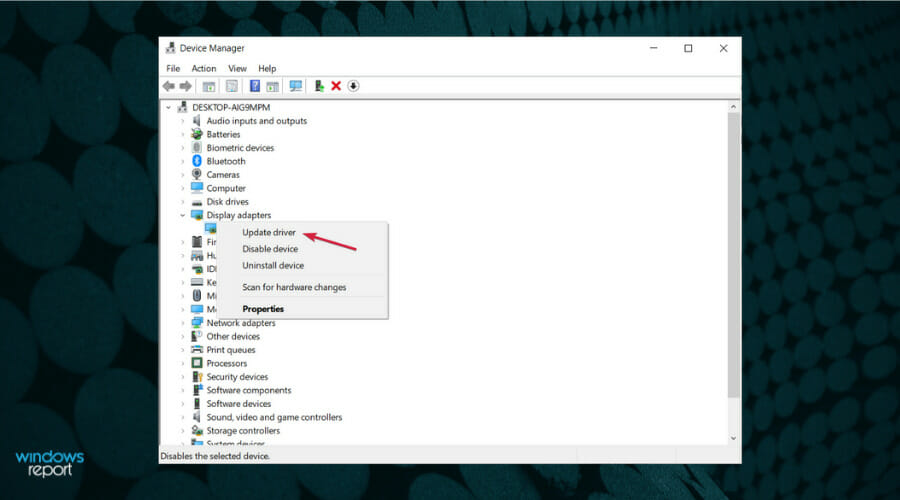Viewport: 900px width, 500px height.
Task: Click the Network adapters category icon
Action: [x=197, y=323]
